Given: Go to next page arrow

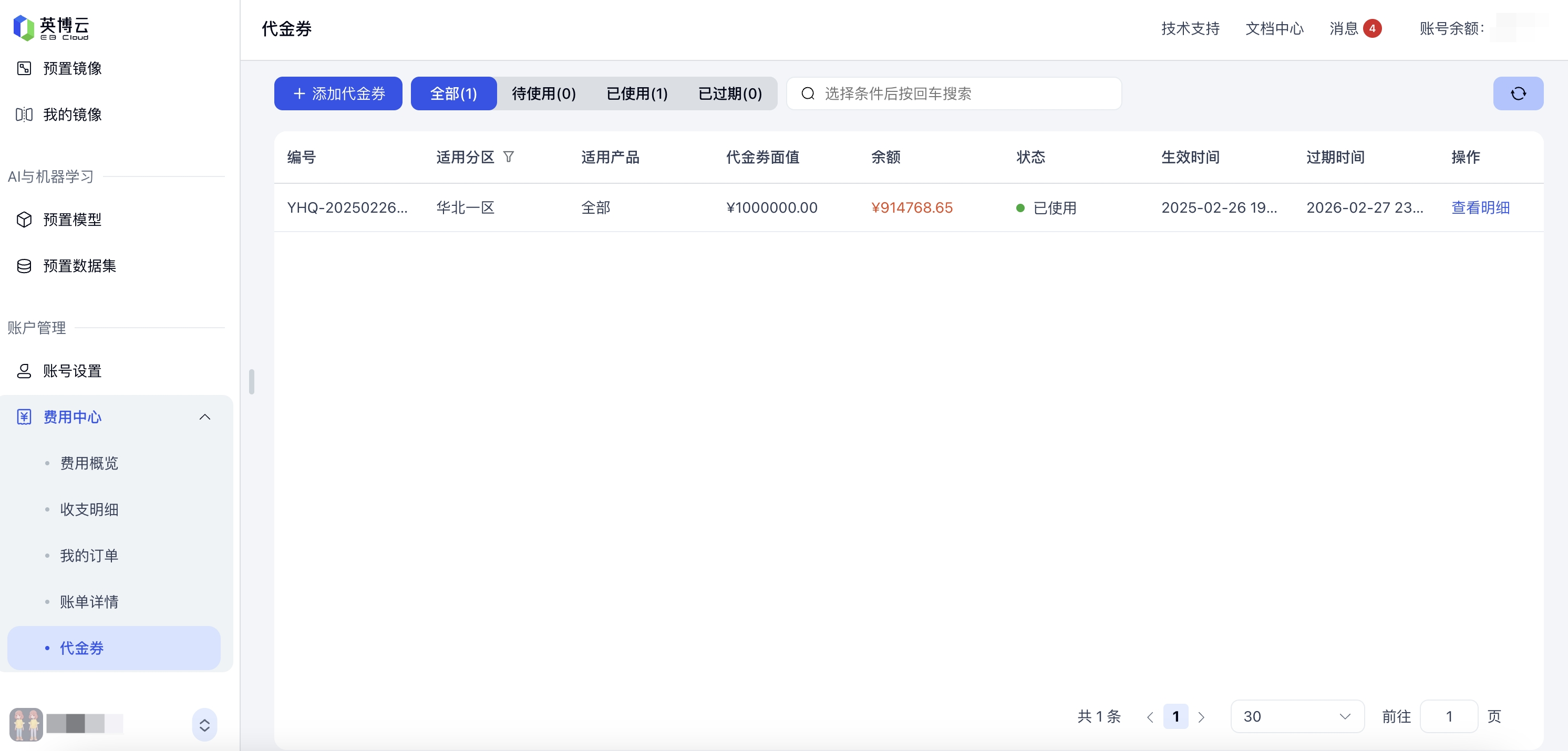Looking at the screenshot, I should (1201, 717).
